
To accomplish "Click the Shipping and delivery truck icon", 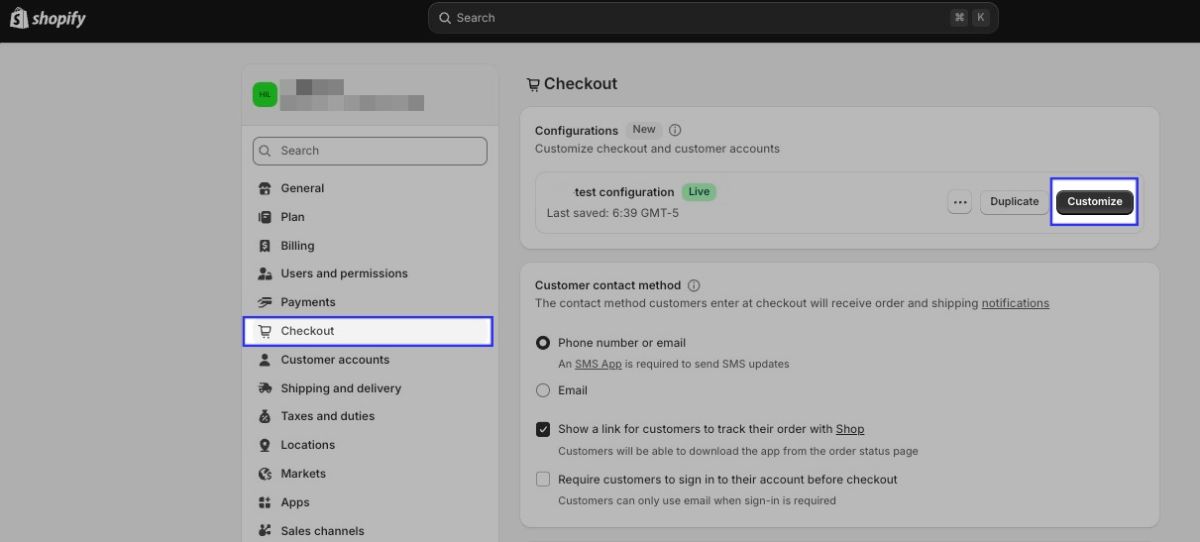I will tap(265, 388).
